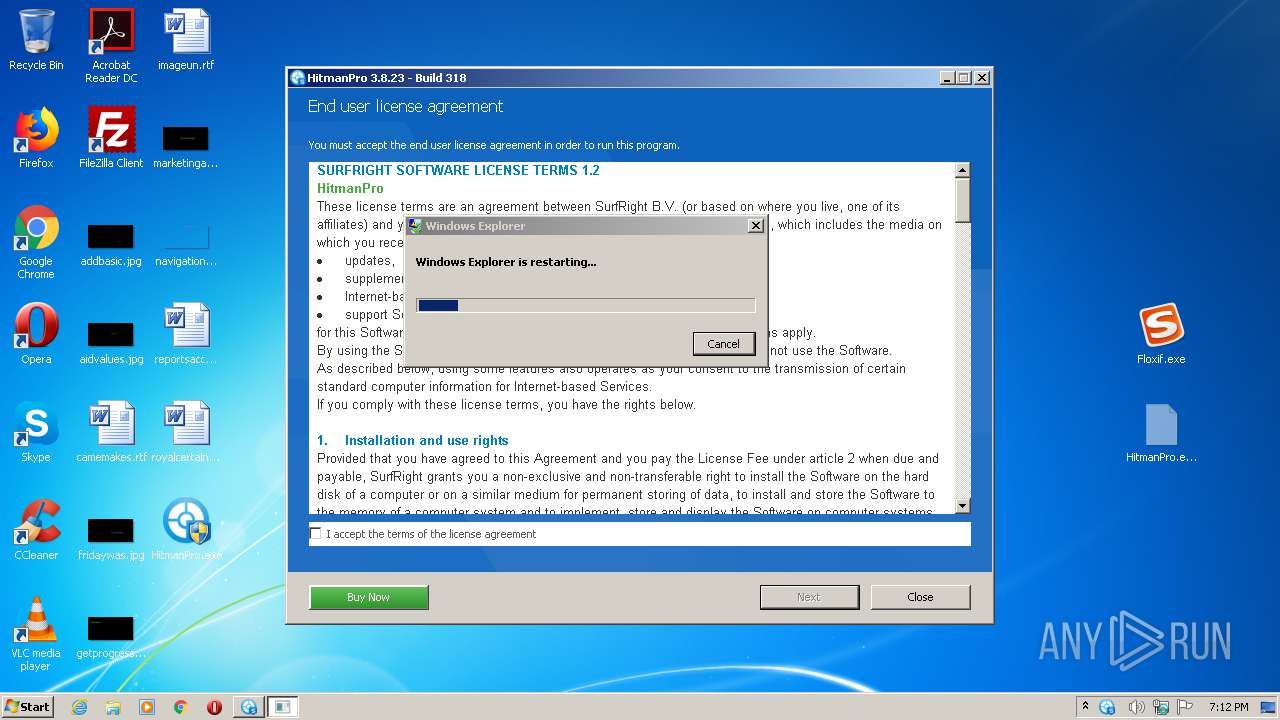Open the network tray icon
The width and height of the screenshot is (1280, 720).
point(1161,707)
